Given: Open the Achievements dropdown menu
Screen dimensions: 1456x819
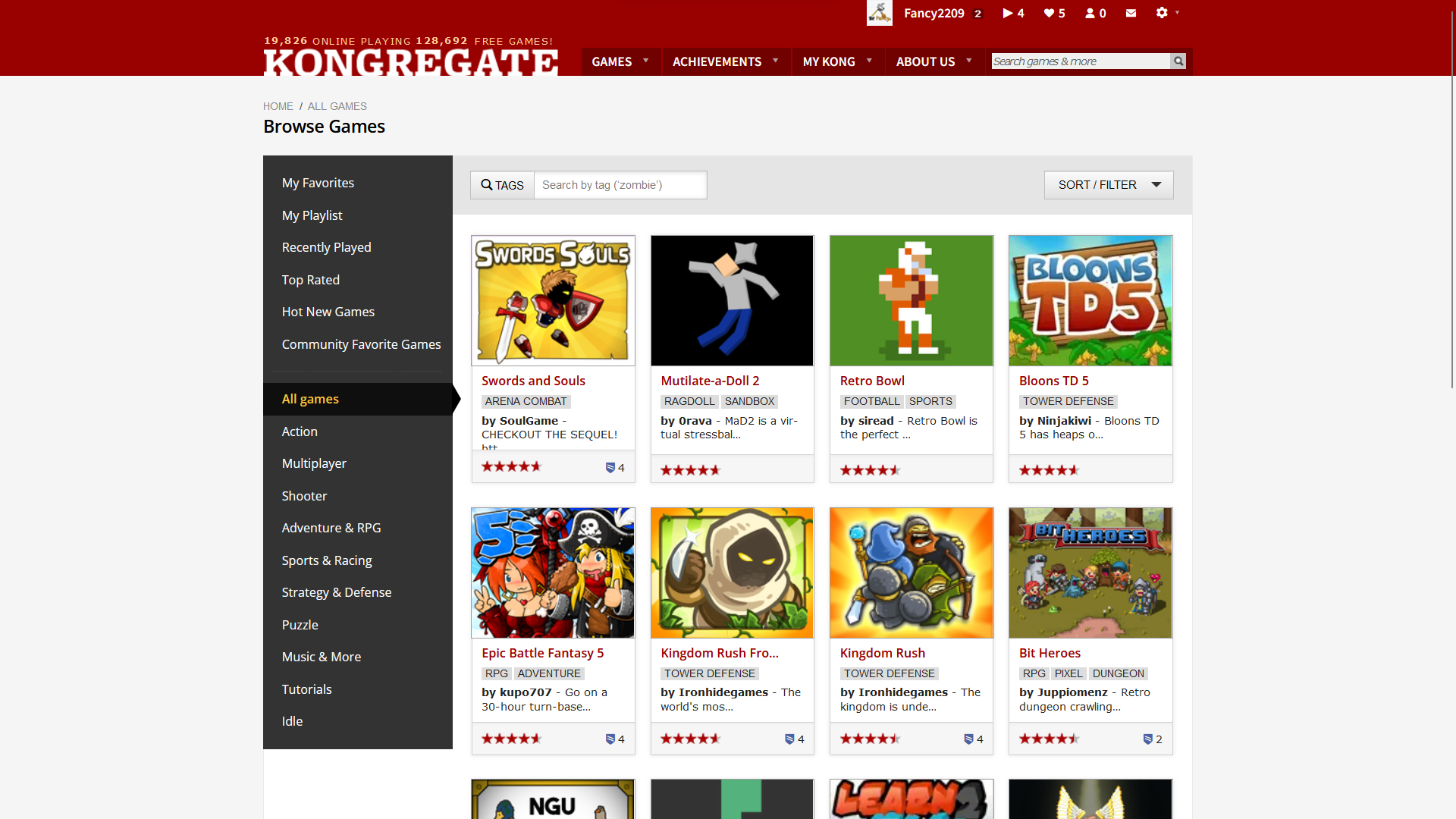Looking at the screenshot, I should 725,61.
